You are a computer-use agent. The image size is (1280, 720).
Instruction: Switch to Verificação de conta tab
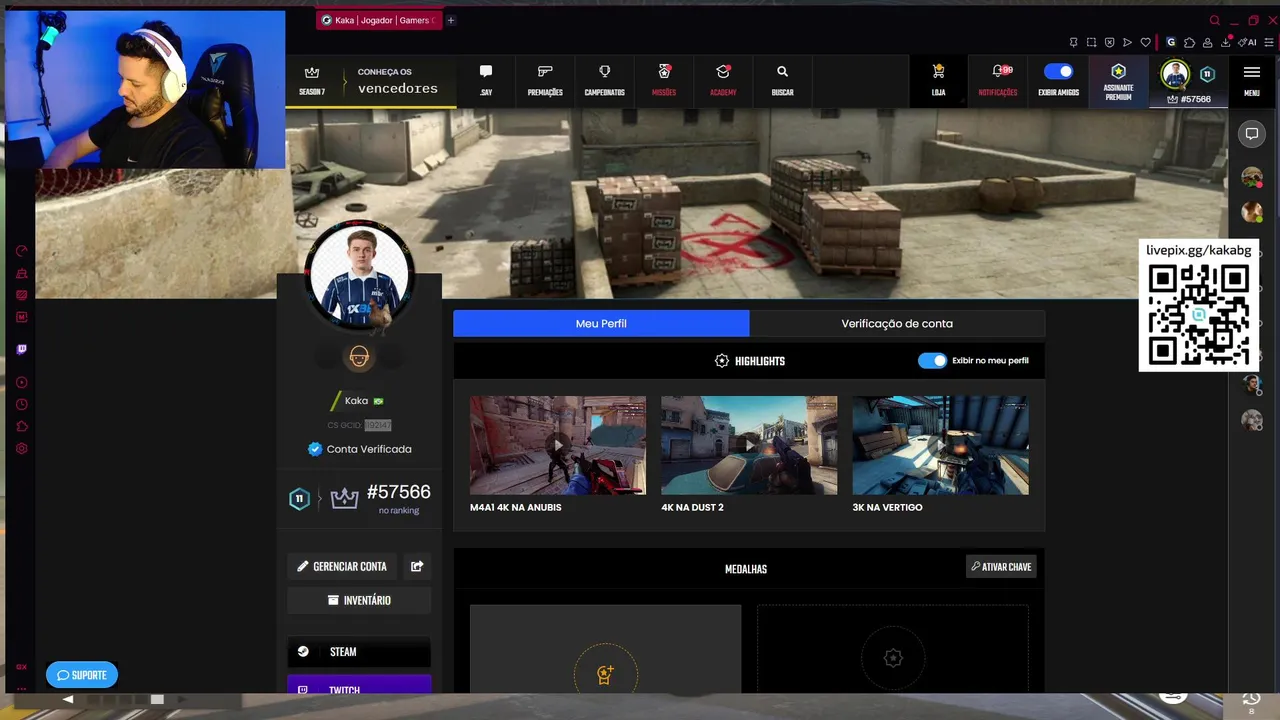(x=897, y=323)
